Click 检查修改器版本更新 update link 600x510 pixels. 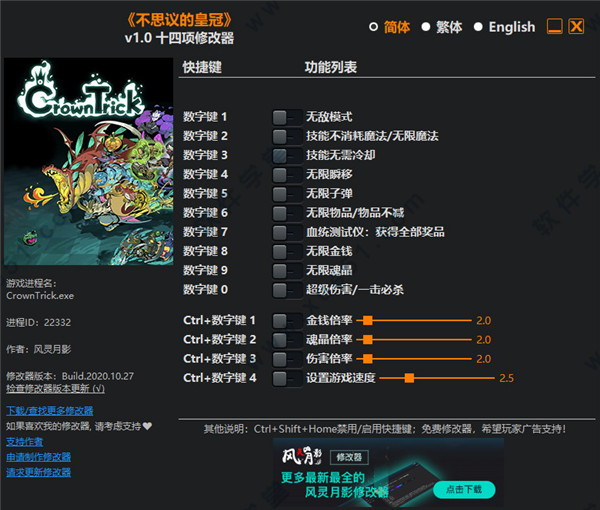click(55, 388)
